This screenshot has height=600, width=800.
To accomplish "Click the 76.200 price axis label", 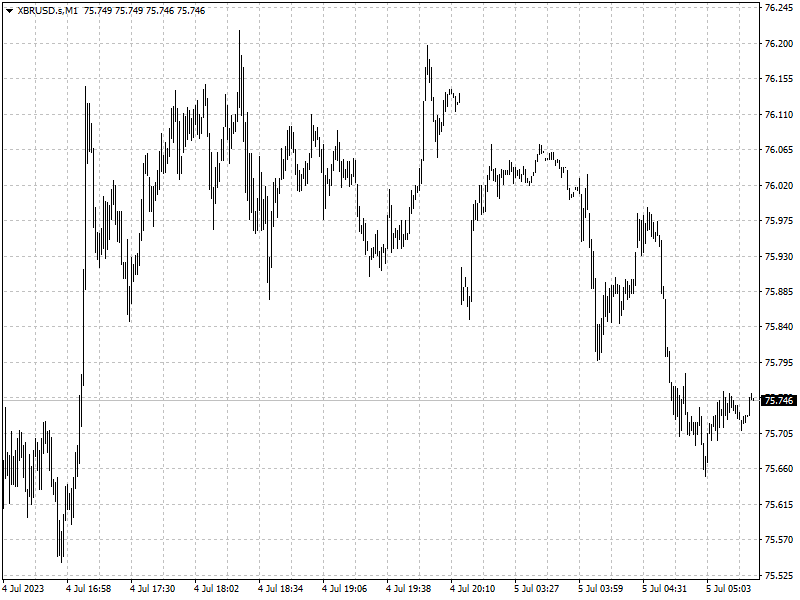I will tap(779, 43).
